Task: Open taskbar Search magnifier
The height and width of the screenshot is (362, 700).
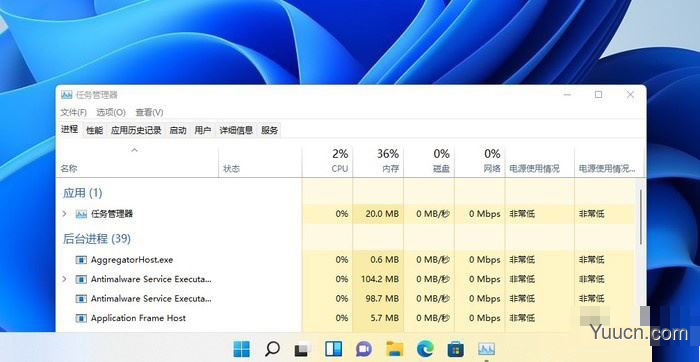Action: pos(272,349)
